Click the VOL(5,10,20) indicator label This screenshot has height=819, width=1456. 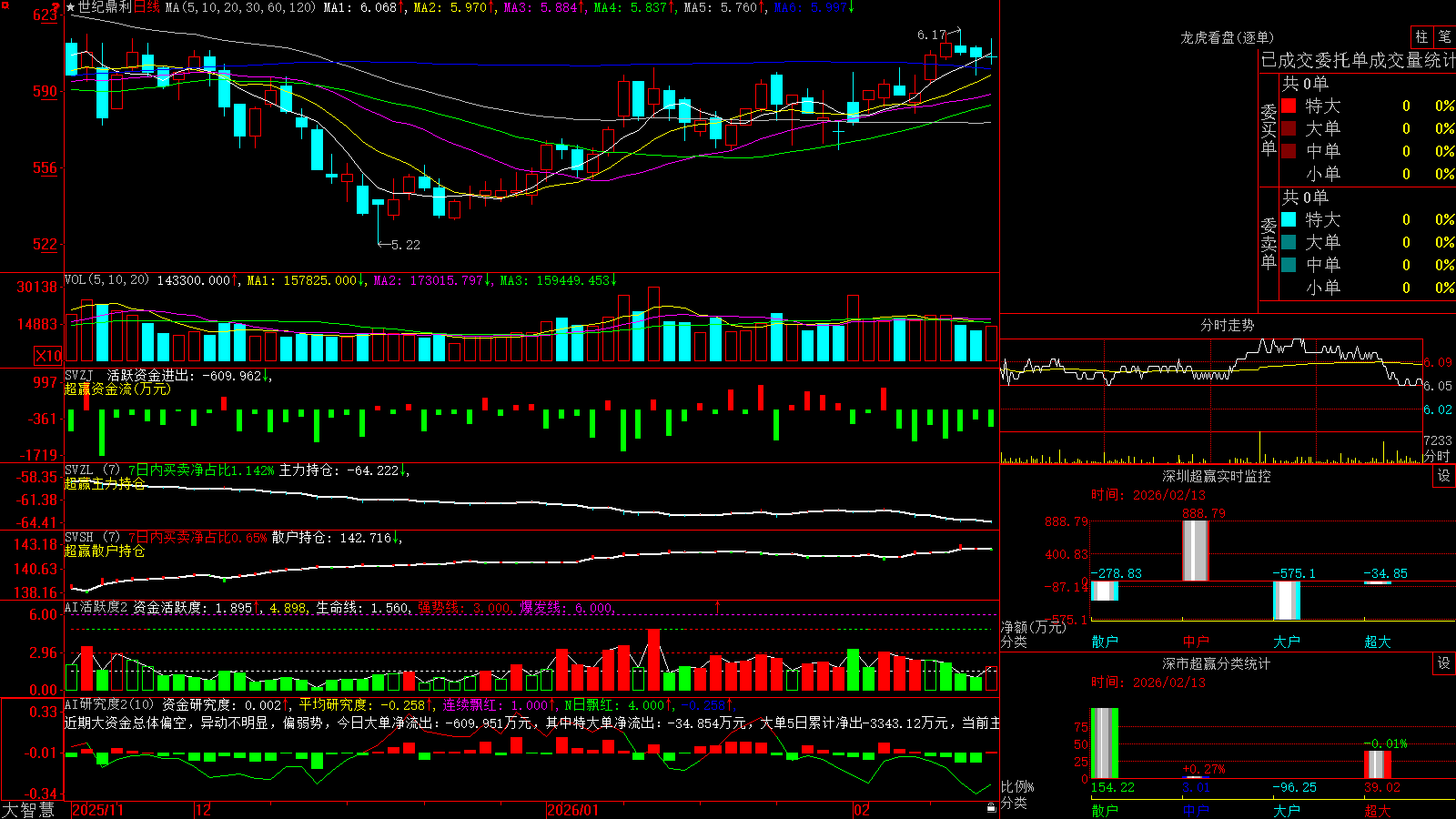106,279
